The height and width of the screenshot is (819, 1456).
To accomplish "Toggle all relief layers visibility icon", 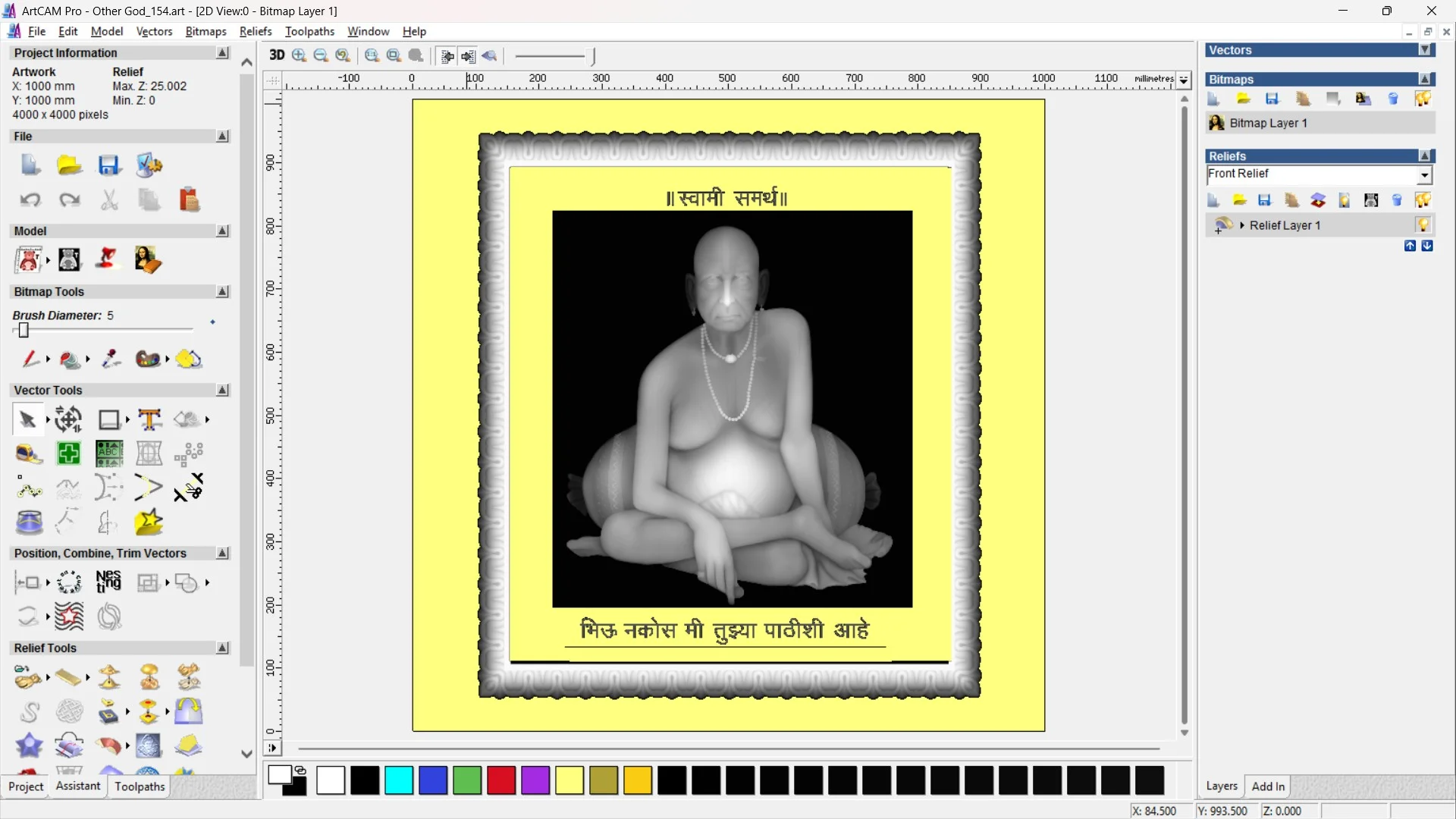I will tap(1423, 200).
